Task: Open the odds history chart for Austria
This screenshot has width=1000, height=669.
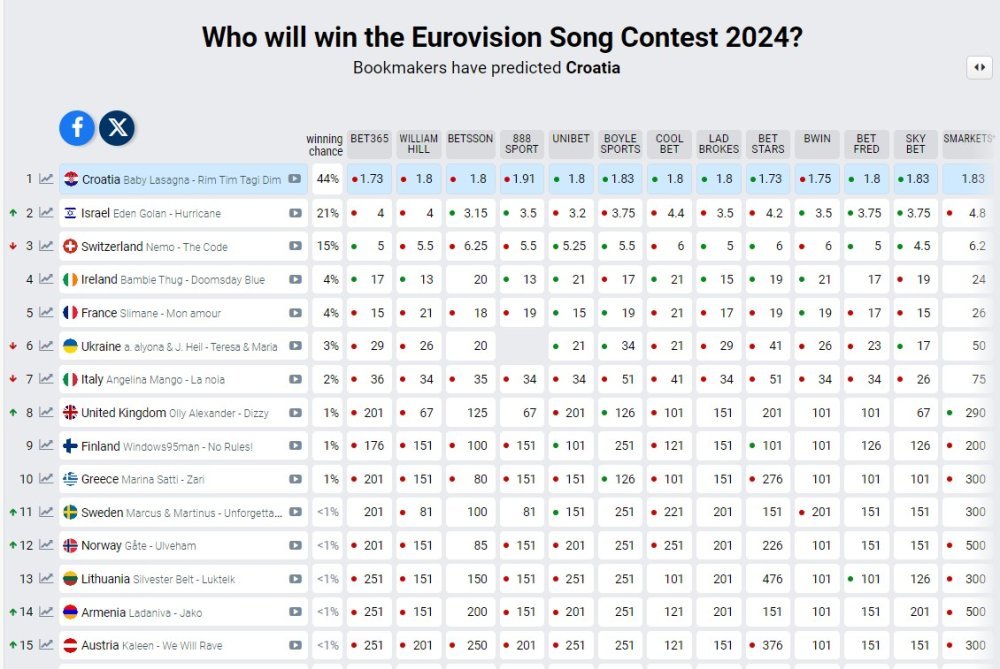Action: point(46,645)
